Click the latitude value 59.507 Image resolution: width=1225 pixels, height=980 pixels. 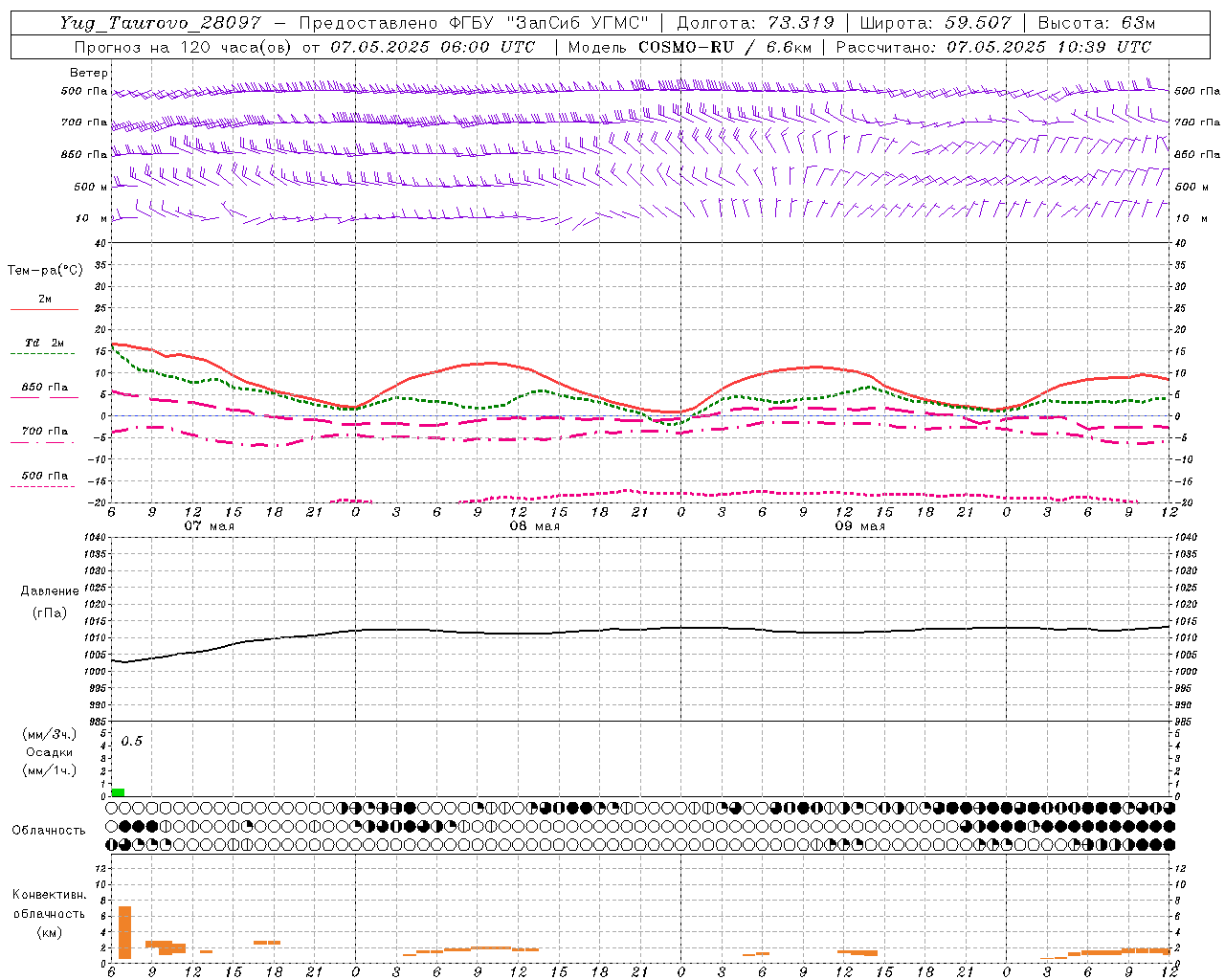tap(978, 23)
